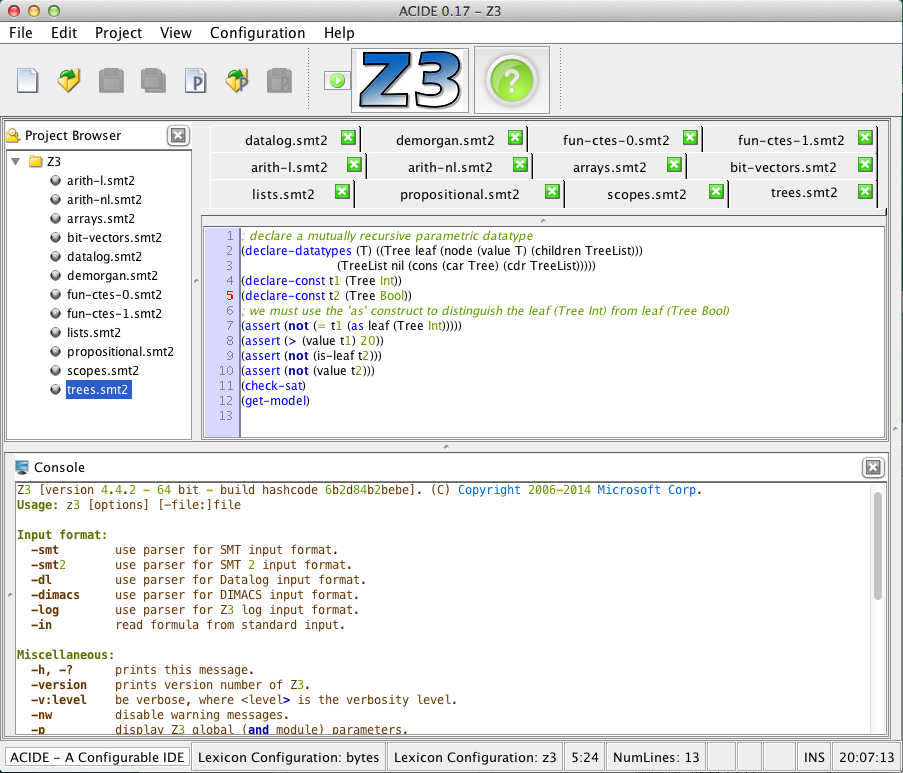
Task: Click the 'Lexicon Configuration: bytes' status entry
Action: [x=289, y=757]
